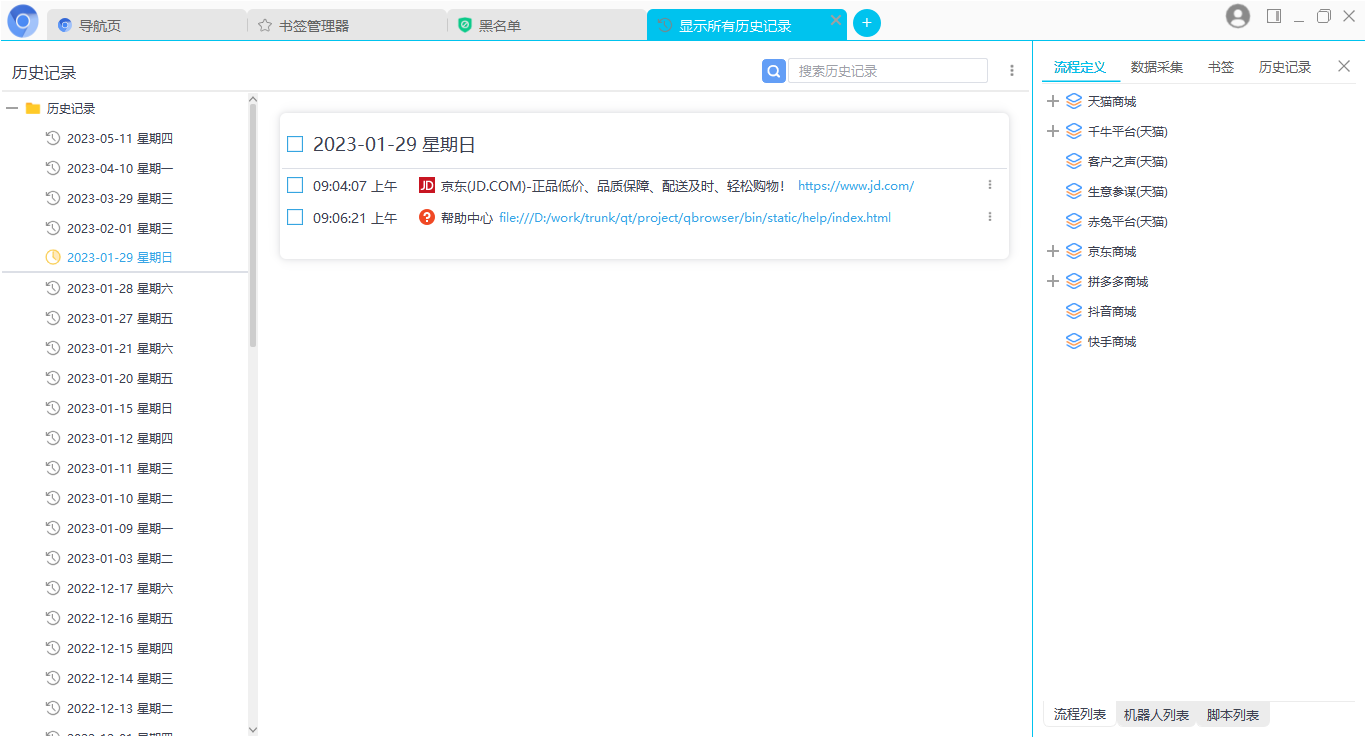Switch to the 书签管理器 tab
The image size is (1366, 738).
pos(347,25)
